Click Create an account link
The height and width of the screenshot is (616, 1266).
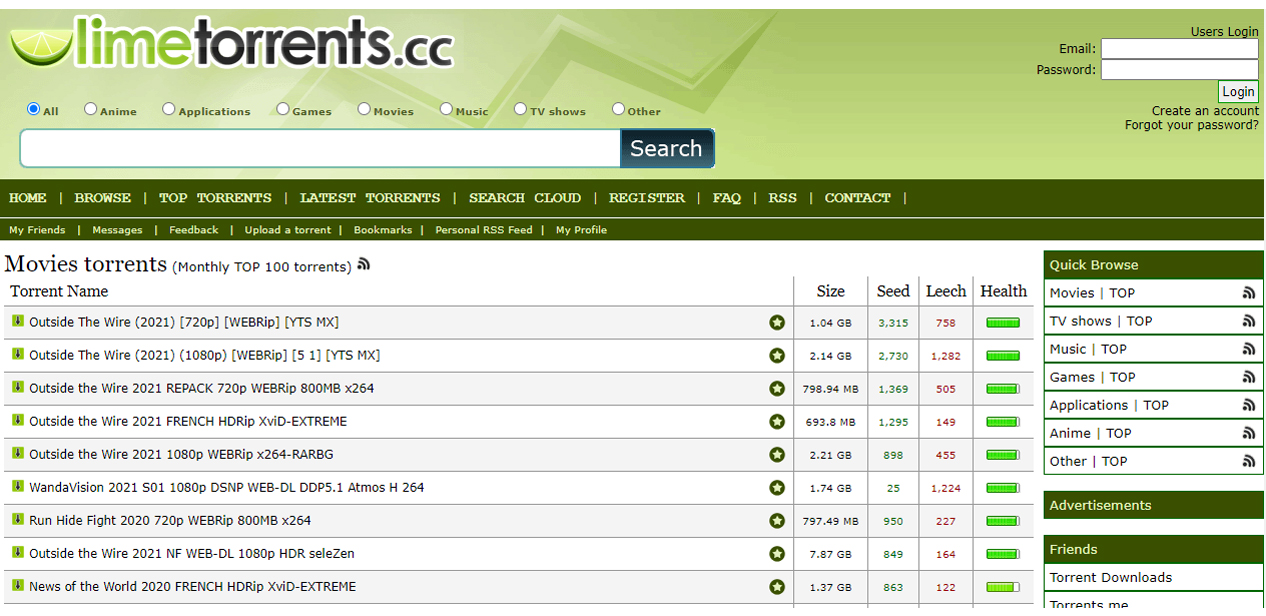pyautogui.click(x=1205, y=111)
